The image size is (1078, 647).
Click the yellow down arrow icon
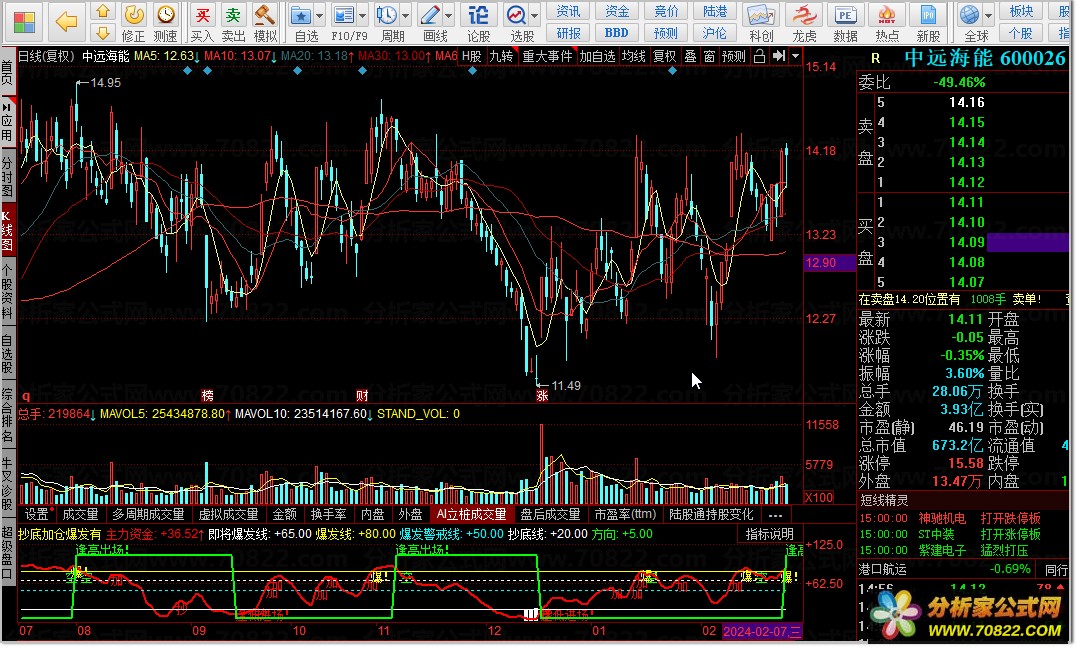point(102,33)
